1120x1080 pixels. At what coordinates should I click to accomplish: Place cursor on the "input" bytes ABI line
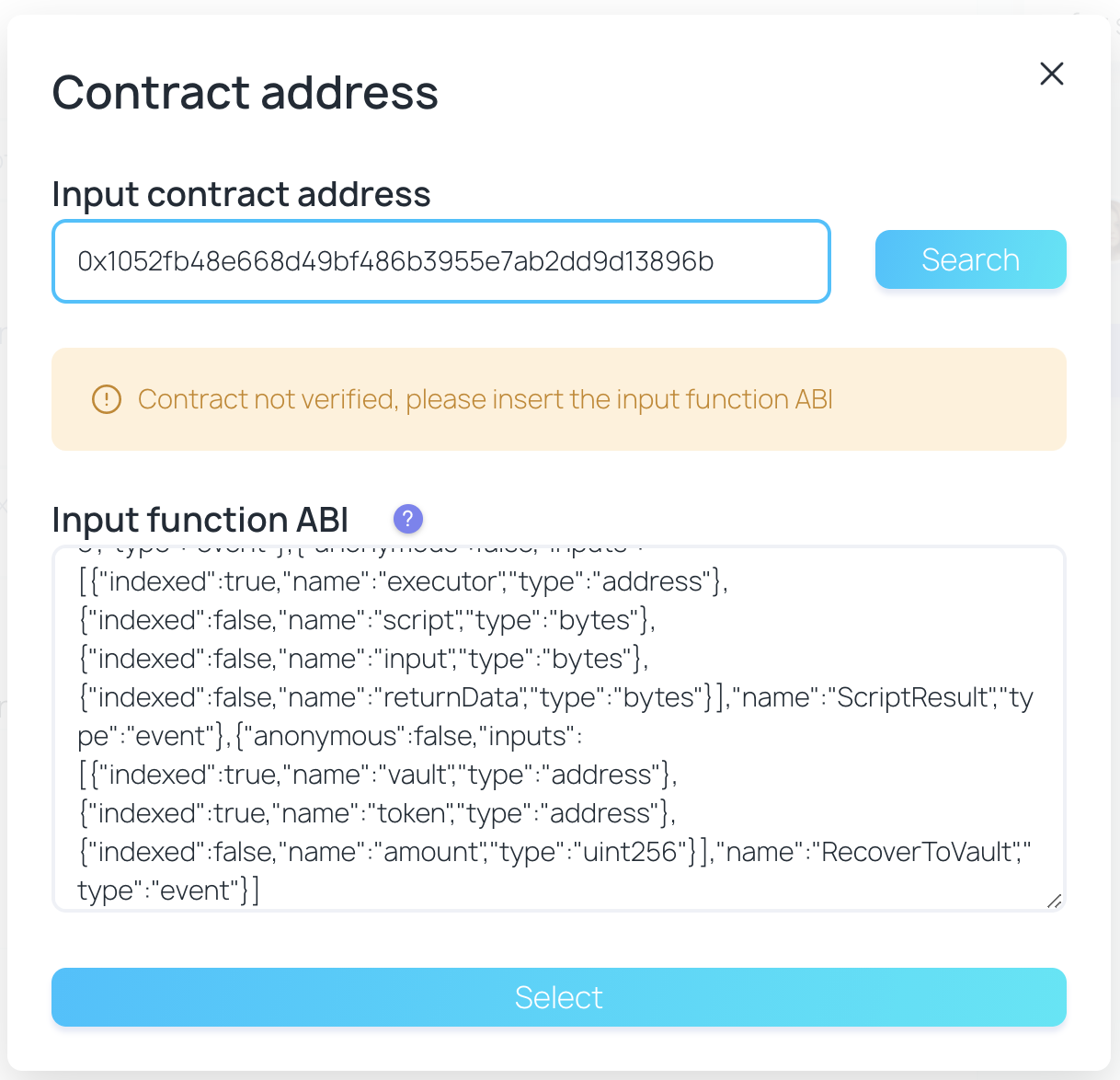(363, 659)
